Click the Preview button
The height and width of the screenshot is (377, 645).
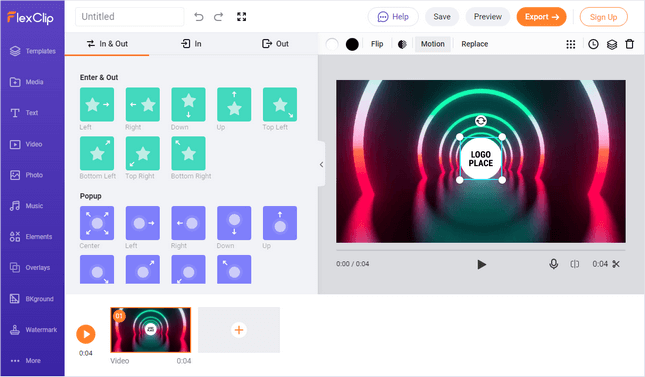click(x=487, y=17)
